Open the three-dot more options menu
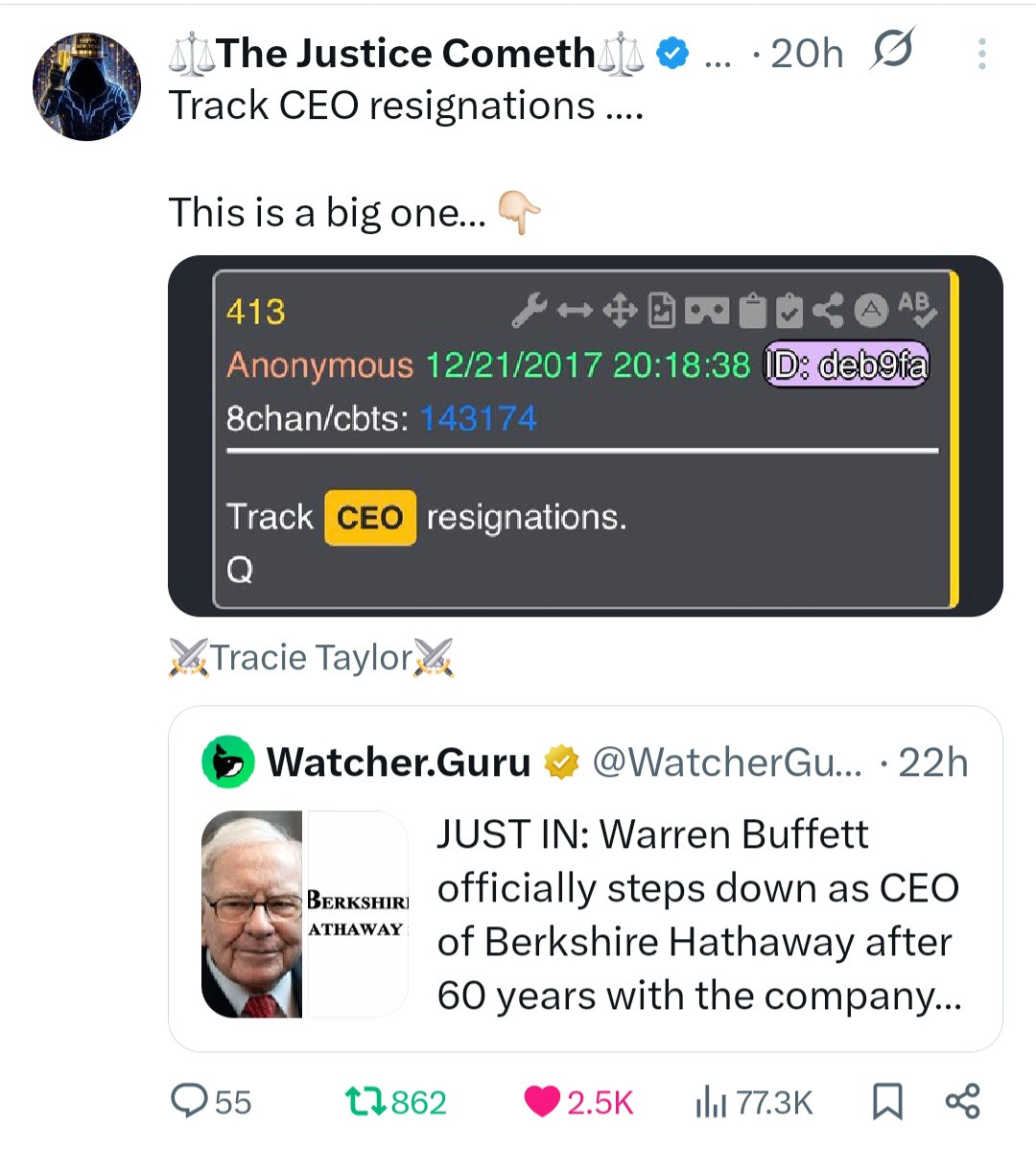This screenshot has height=1149, width=1036. click(x=981, y=54)
